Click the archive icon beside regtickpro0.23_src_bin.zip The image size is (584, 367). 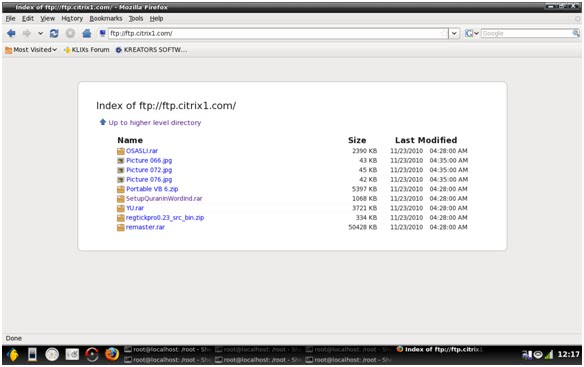pos(121,218)
